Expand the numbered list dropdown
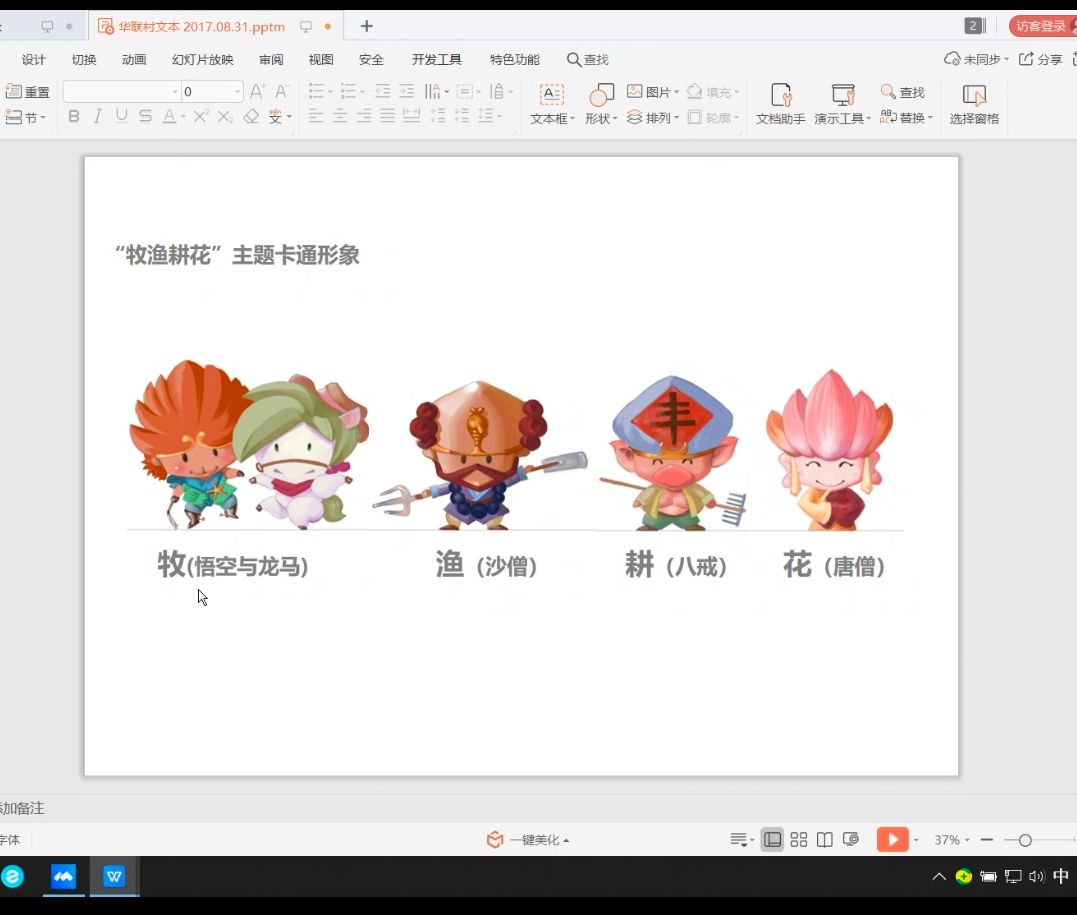 coord(363,92)
